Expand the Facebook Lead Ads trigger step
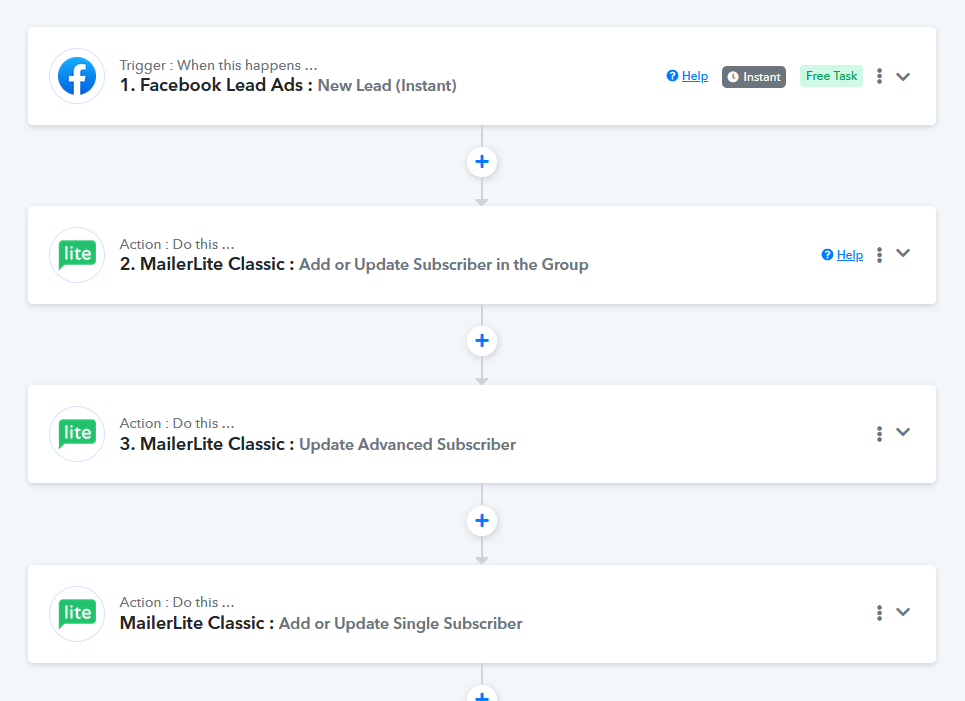965x701 pixels. pyautogui.click(x=903, y=77)
